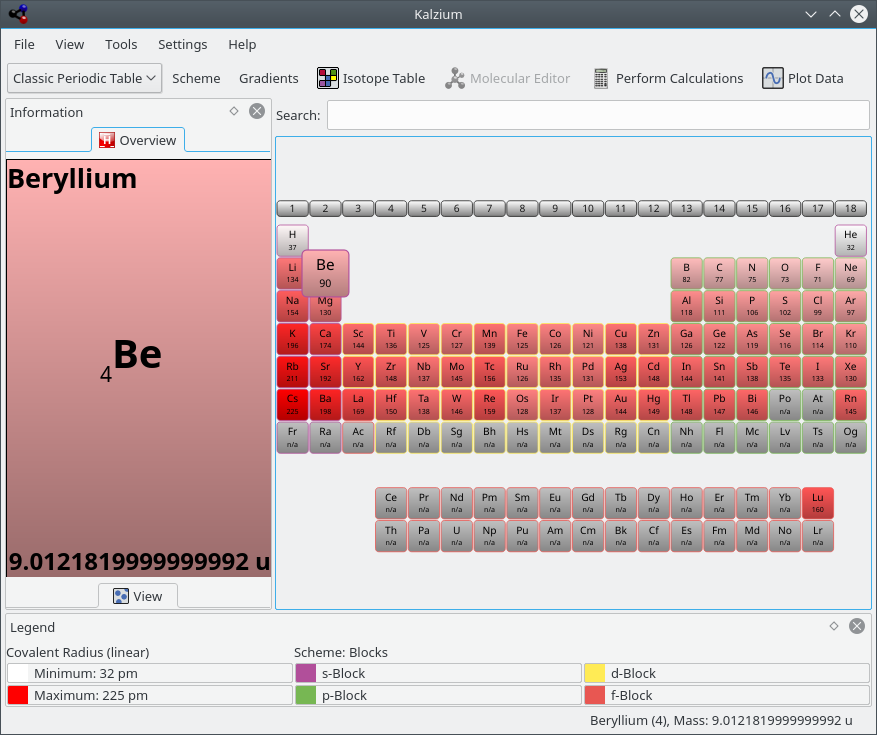Open the File menu
This screenshot has height=735, width=877.
click(x=24, y=44)
